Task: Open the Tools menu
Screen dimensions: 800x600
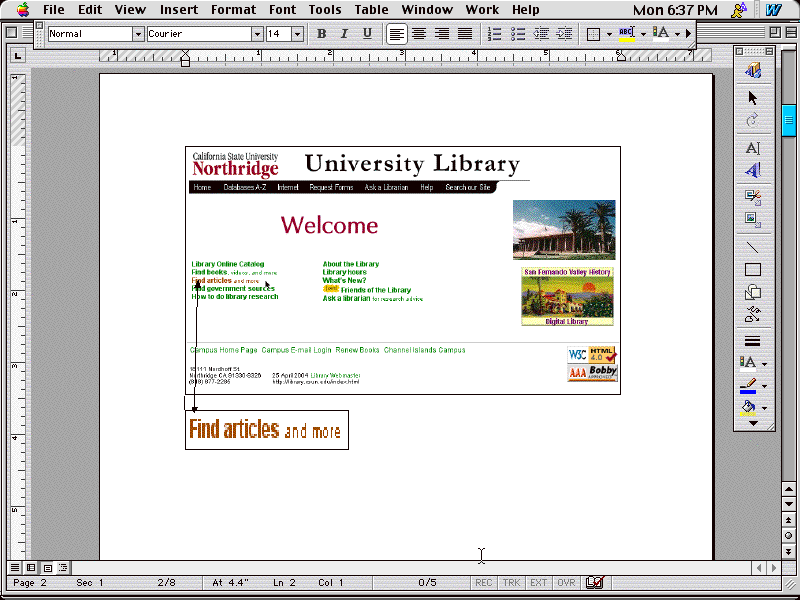Action: 324,10
